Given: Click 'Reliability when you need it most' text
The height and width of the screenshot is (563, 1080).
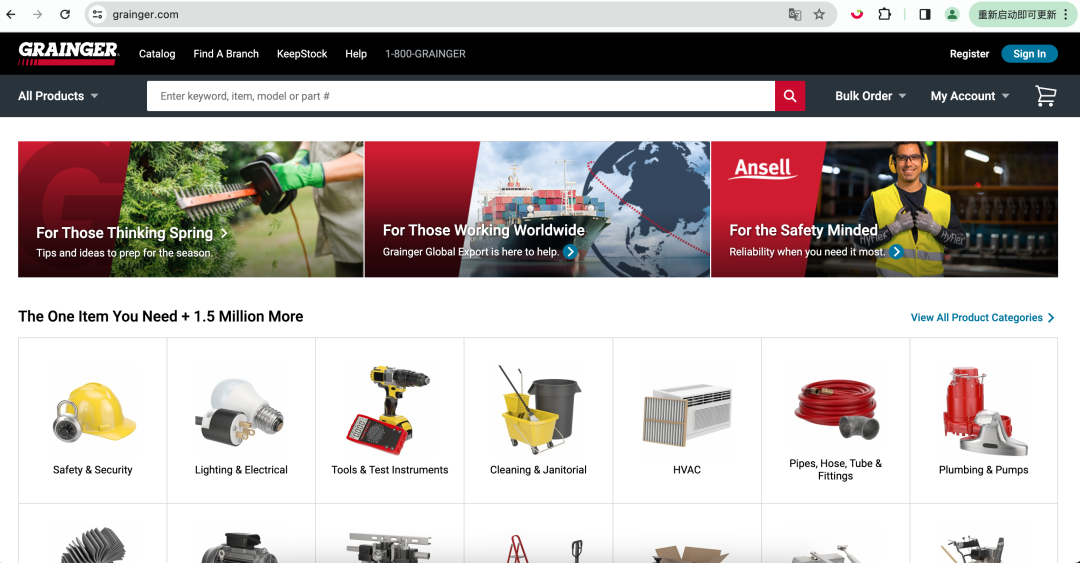Looking at the screenshot, I should click(x=807, y=252).
